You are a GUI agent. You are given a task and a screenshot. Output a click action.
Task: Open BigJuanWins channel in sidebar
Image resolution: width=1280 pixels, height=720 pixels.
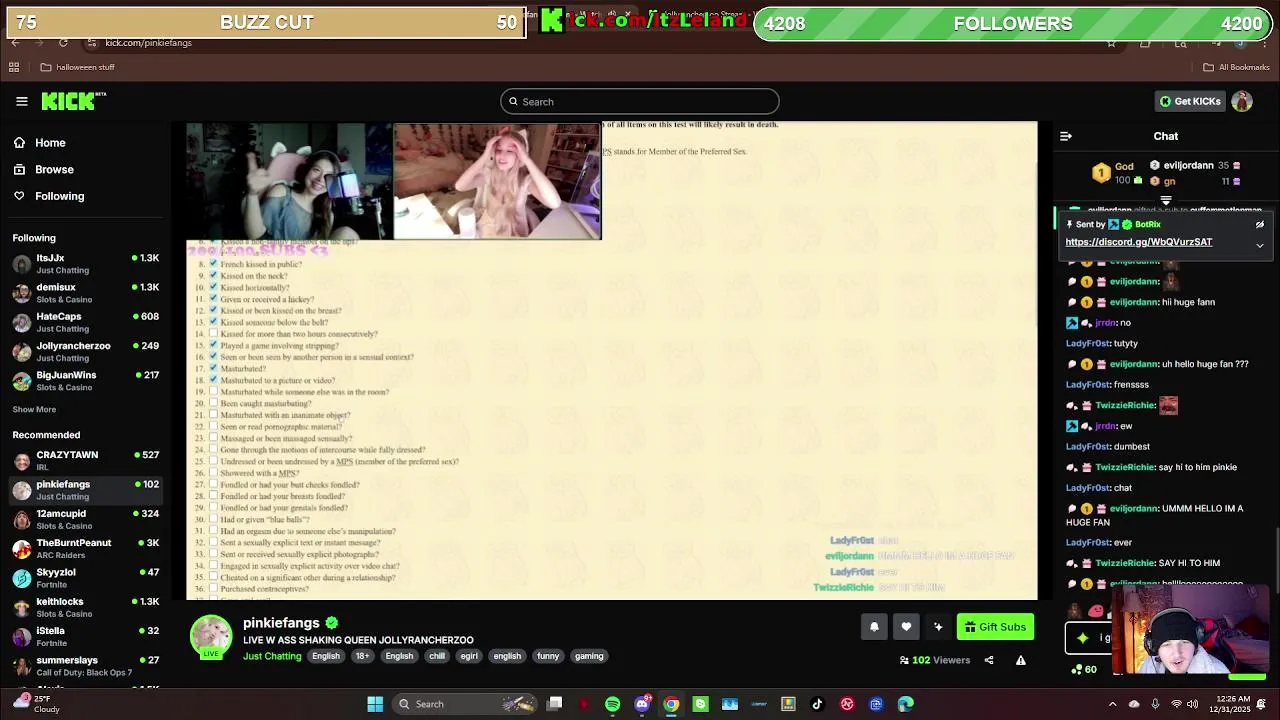coord(85,380)
